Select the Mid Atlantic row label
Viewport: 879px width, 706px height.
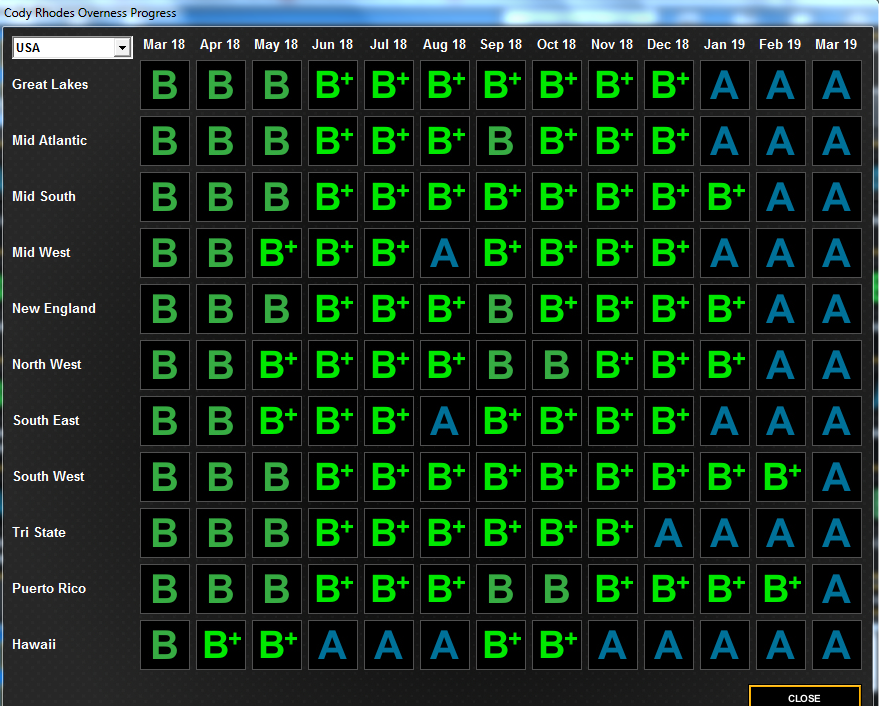tap(49, 140)
